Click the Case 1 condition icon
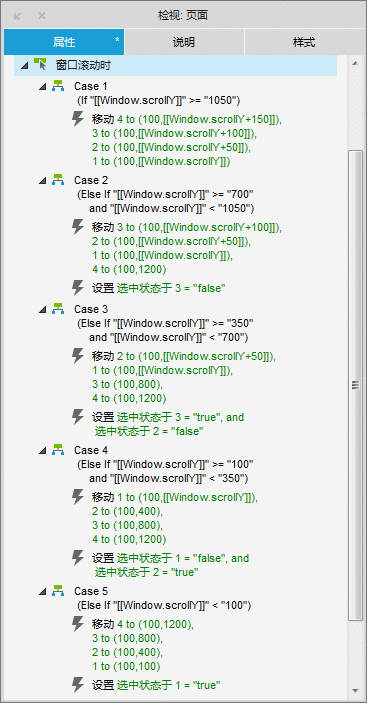The image size is (367, 703). (58, 85)
